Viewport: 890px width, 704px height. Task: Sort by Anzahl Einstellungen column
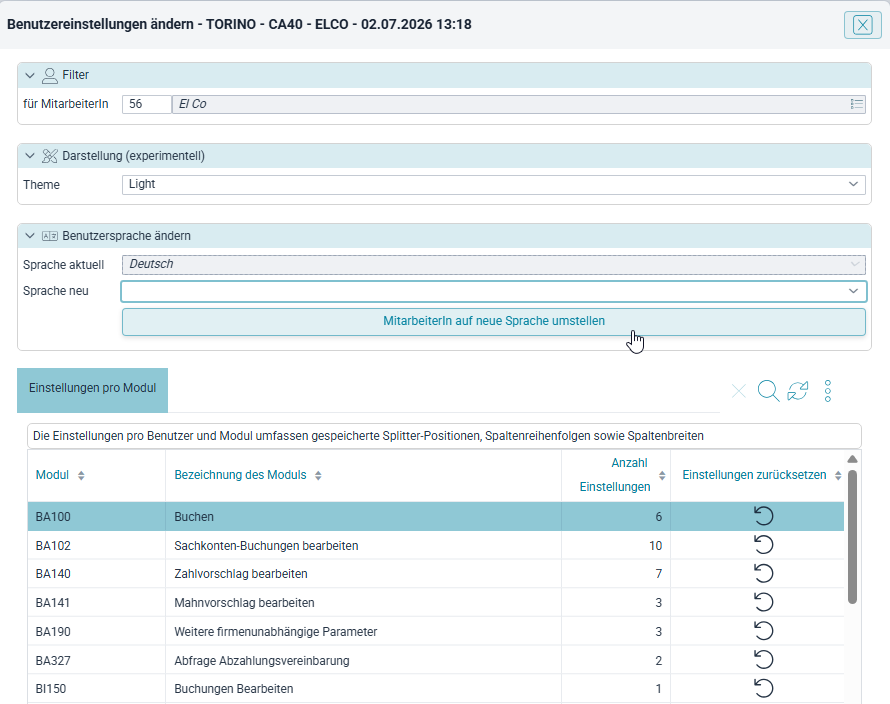[x=662, y=476]
